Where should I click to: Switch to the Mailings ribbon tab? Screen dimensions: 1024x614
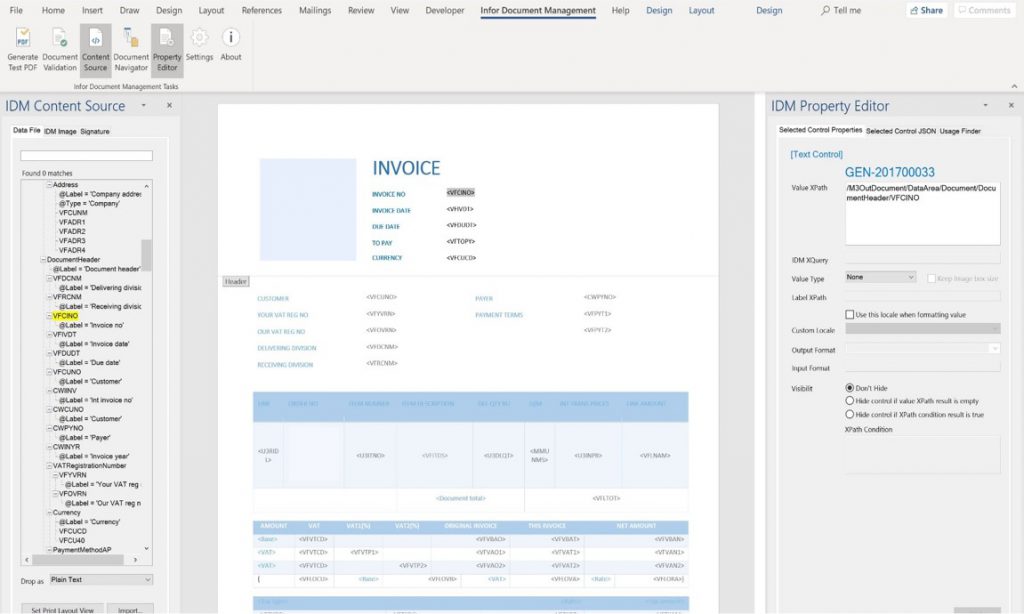[x=315, y=10]
